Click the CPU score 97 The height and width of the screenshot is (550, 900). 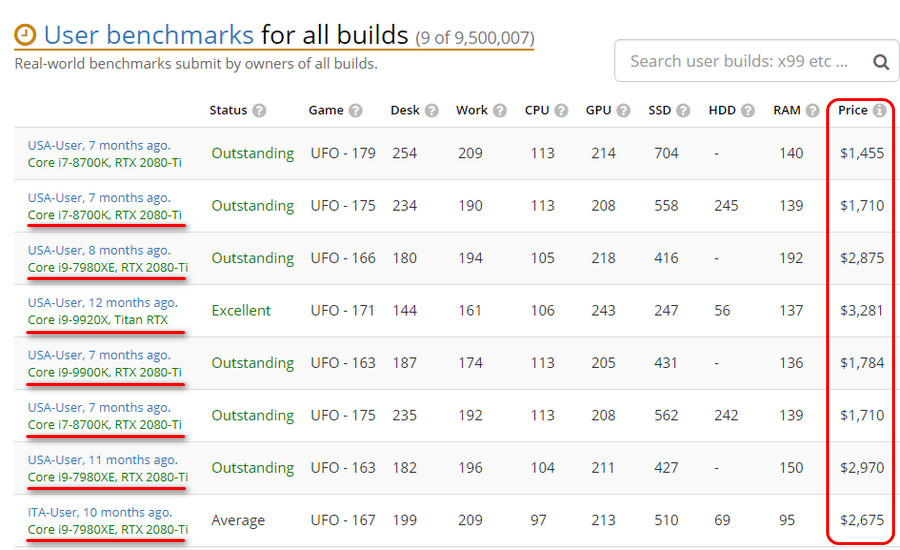tap(538, 520)
